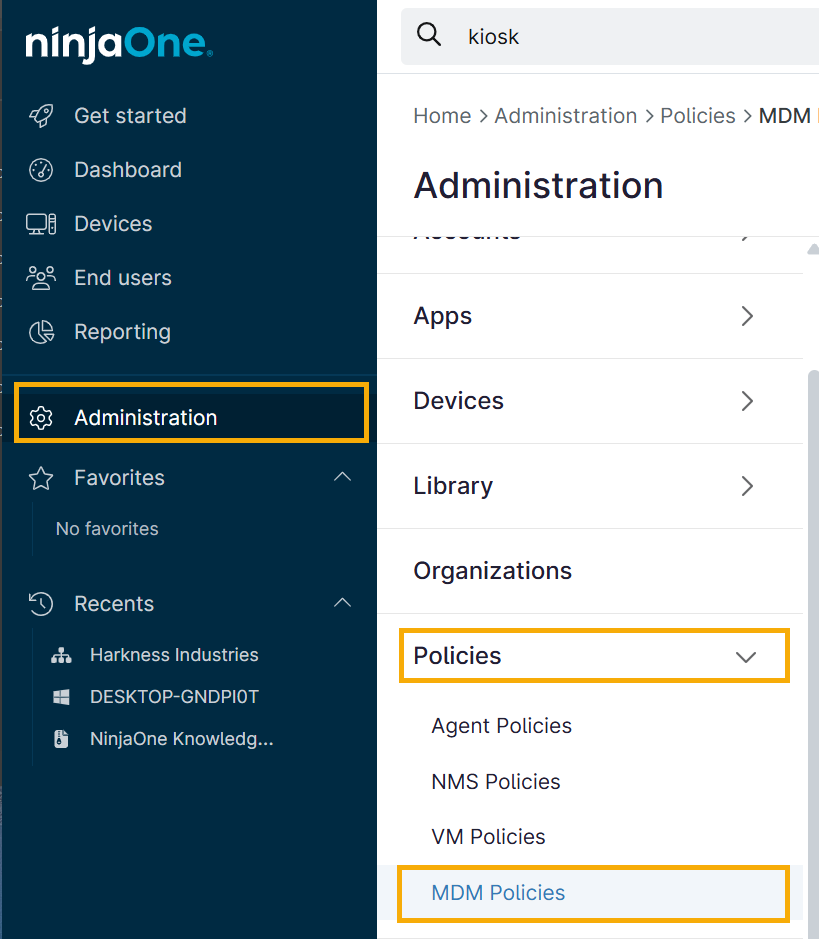Open Dashboard via its gauge icon

(x=40, y=169)
